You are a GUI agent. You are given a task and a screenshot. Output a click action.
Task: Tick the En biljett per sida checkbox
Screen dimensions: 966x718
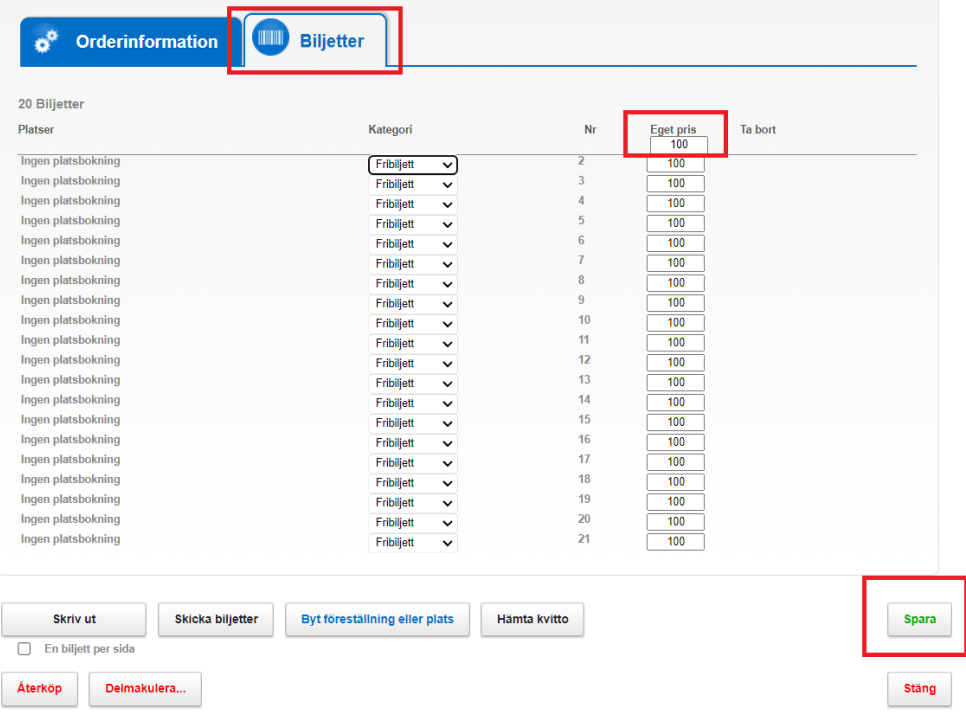pos(24,648)
